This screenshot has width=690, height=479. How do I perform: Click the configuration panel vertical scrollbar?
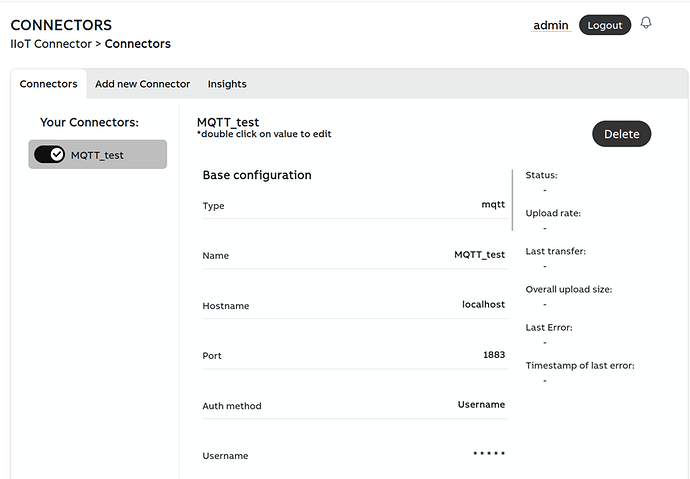point(512,200)
